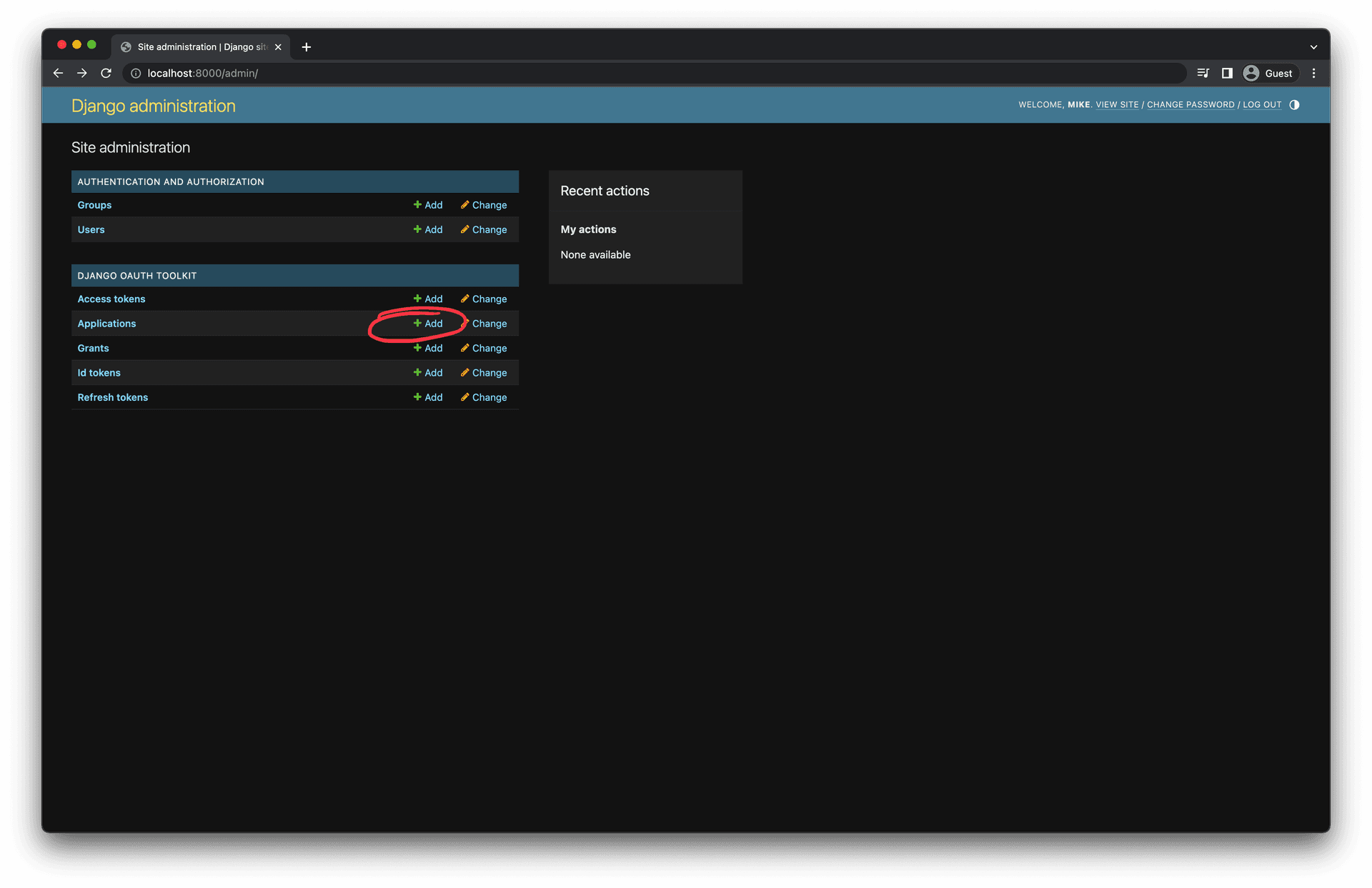Image resolution: width=1372 pixels, height=888 pixels.
Task: Open the Guest profile menu
Action: (x=1269, y=73)
